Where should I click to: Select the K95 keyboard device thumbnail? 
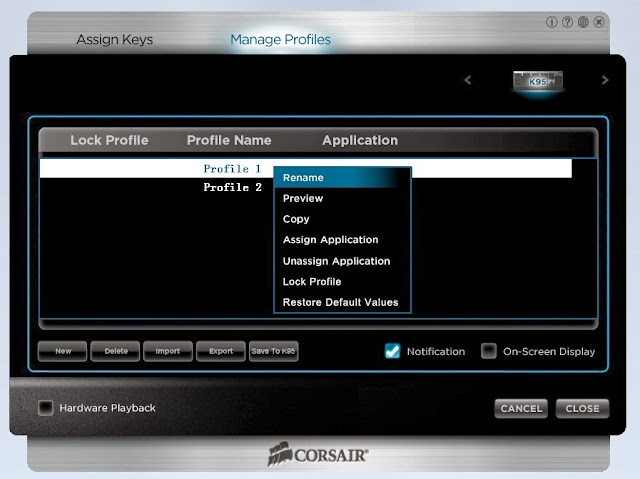click(538, 81)
